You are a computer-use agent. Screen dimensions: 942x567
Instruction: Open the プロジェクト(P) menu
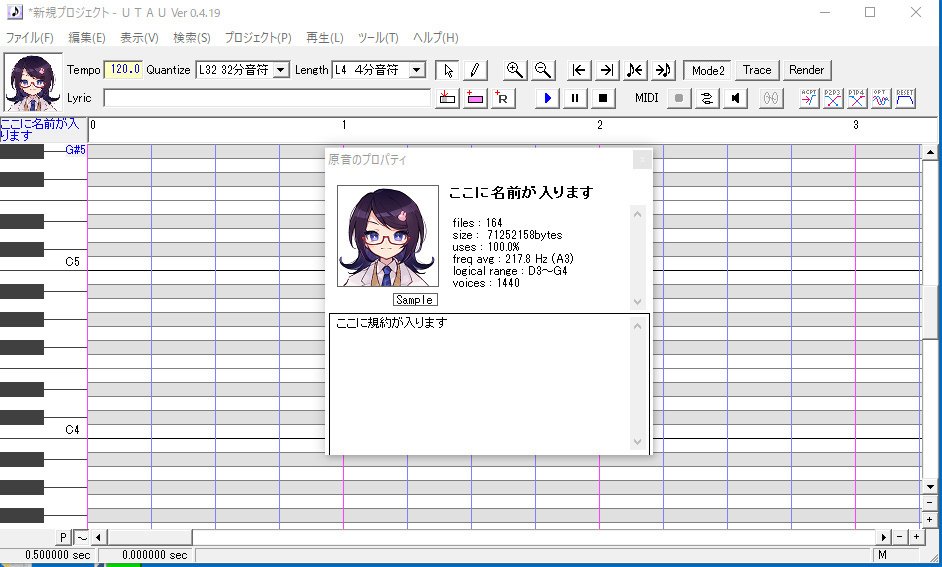tap(258, 38)
